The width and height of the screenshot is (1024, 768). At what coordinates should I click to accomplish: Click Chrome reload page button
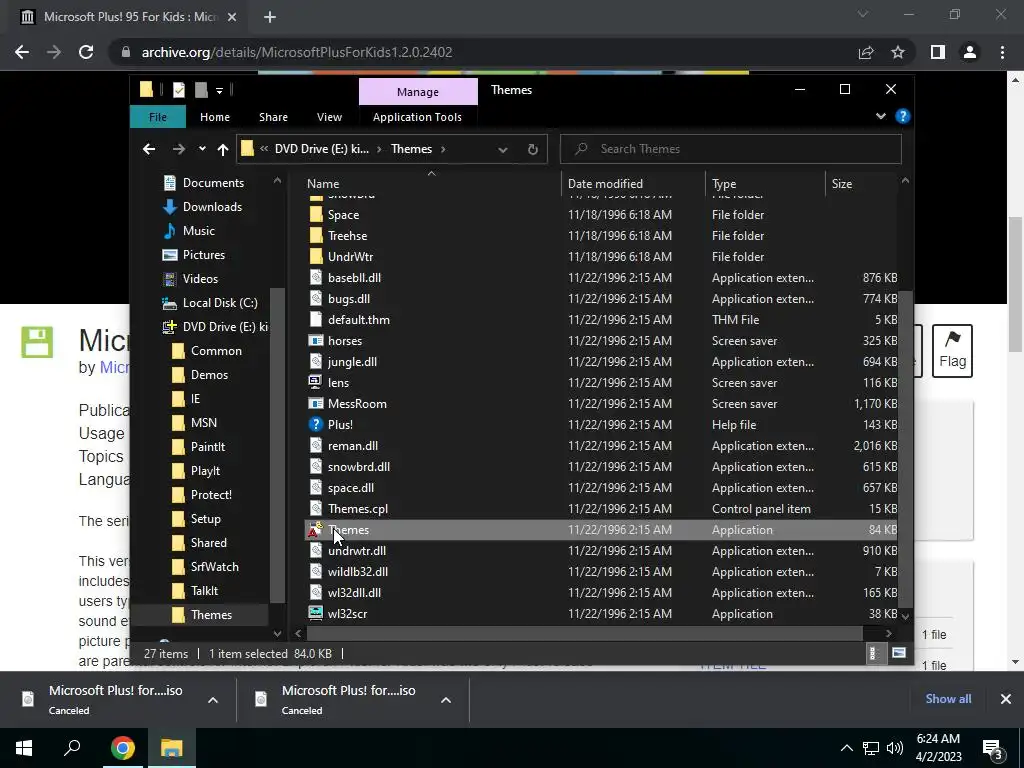point(86,52)
